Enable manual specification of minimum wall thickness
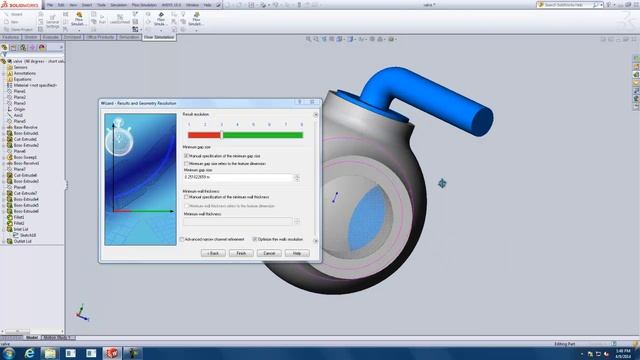The width and height of the screenshot is (640, 360). click(x=186, y=197)
